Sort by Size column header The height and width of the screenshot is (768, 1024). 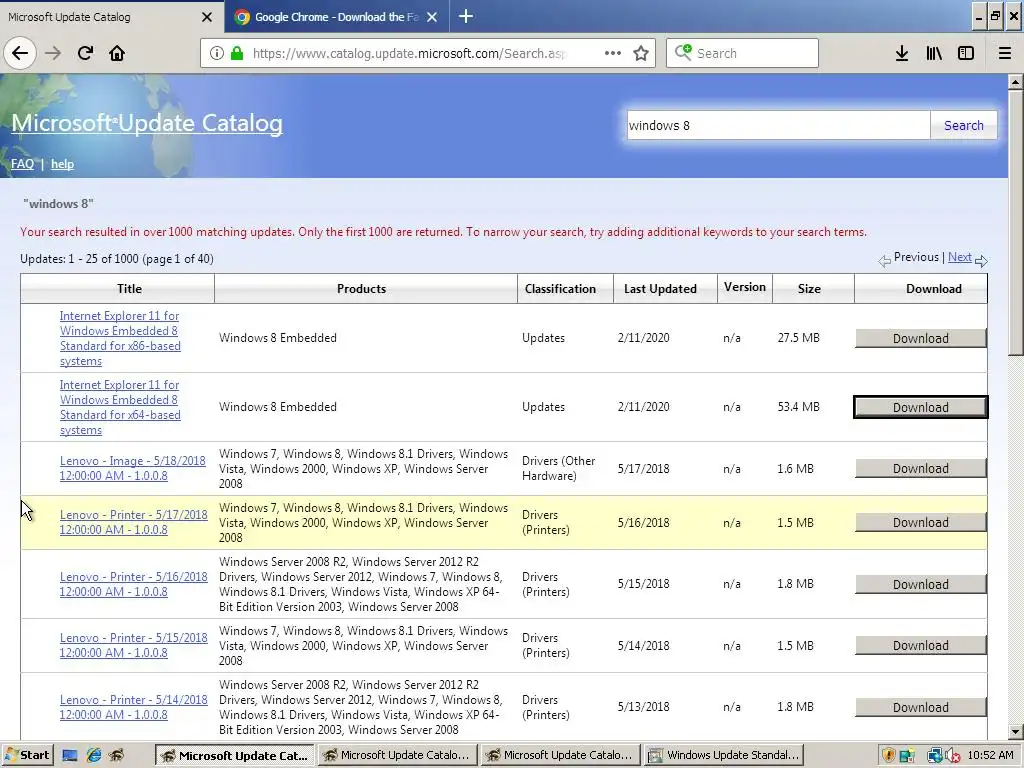pos(808,289)
